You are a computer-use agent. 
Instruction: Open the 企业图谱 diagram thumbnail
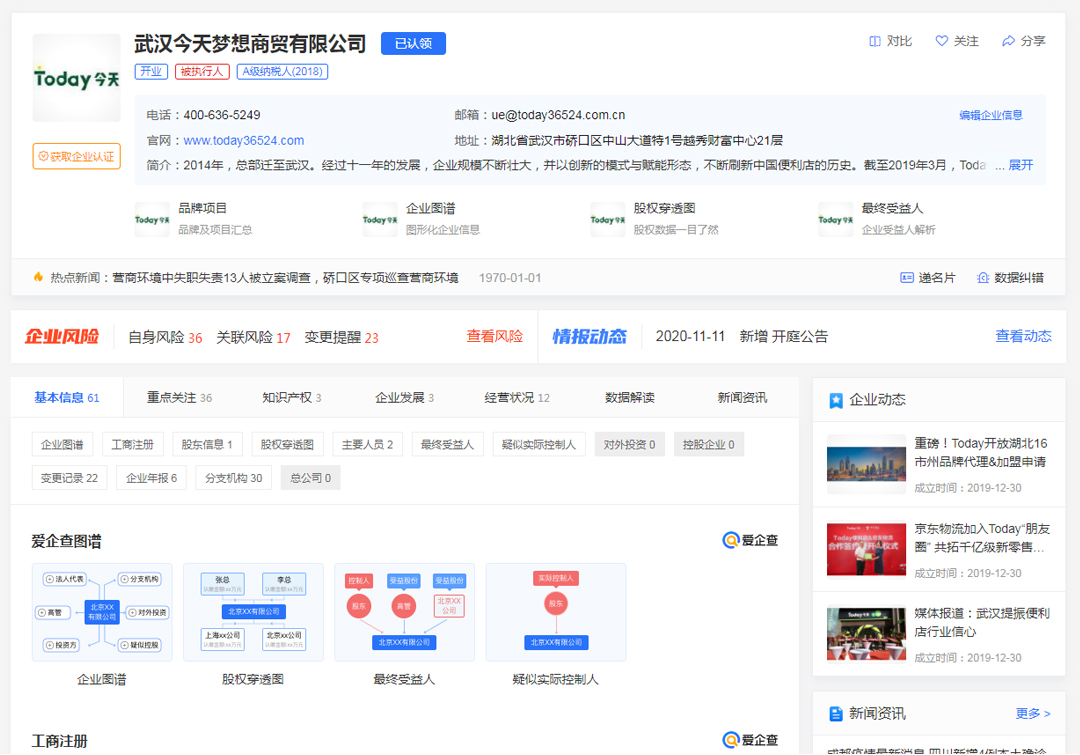pos(102,612)
